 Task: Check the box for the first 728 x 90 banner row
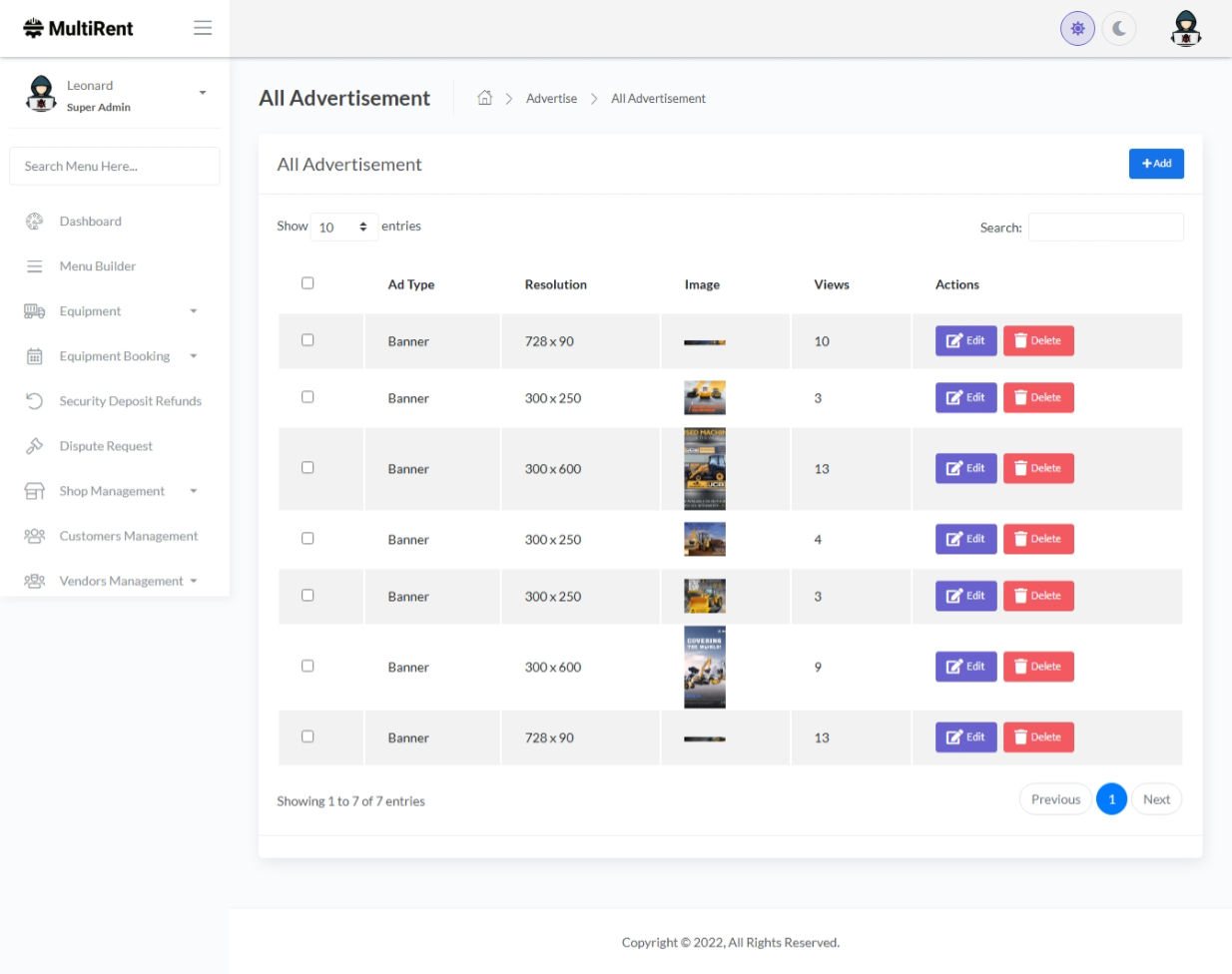pos(308,340)
